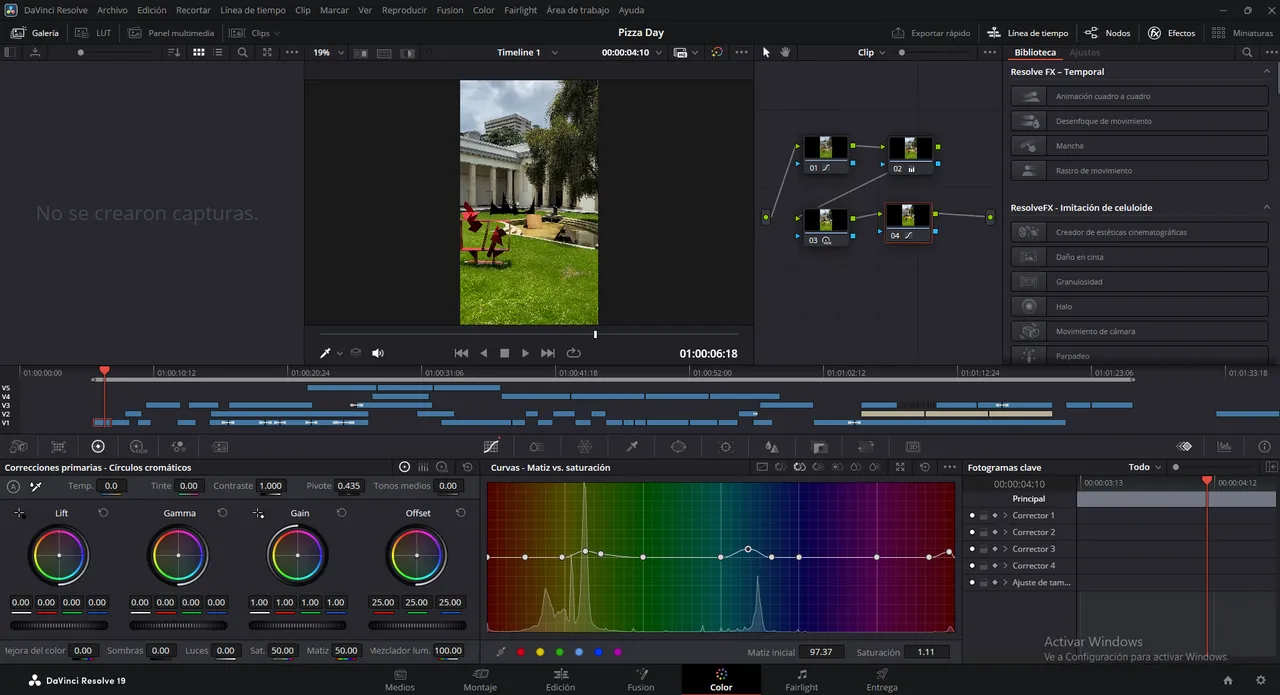Collapse the Resolve FX – Temporal section
1280x695 pixels.
pos(1267,72)
